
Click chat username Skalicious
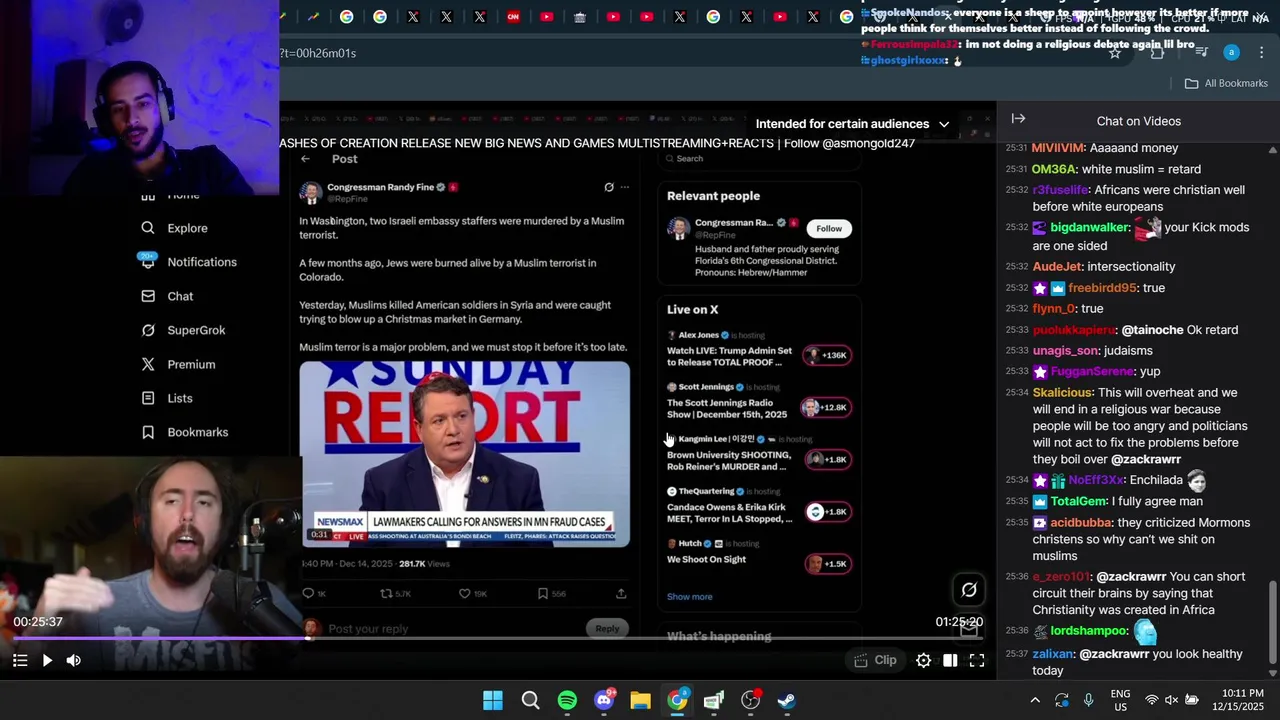pos(1062,393)
